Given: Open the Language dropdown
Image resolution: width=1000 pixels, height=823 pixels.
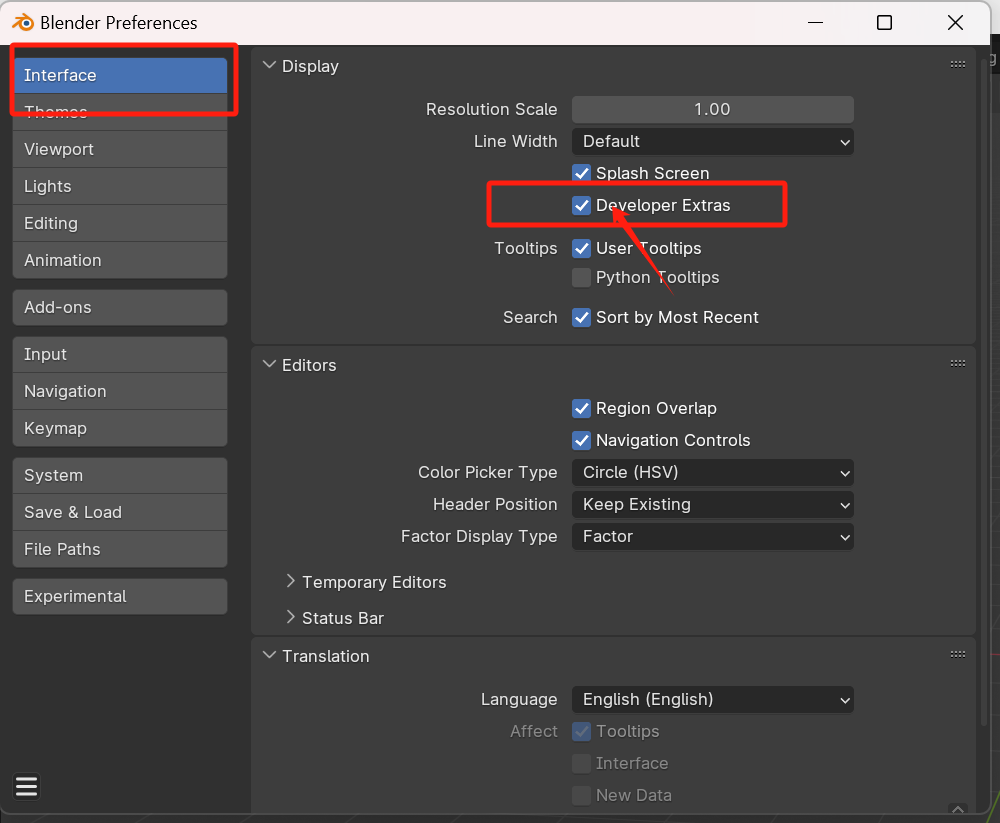Looking at the screenshot, I should pos(712,700).
